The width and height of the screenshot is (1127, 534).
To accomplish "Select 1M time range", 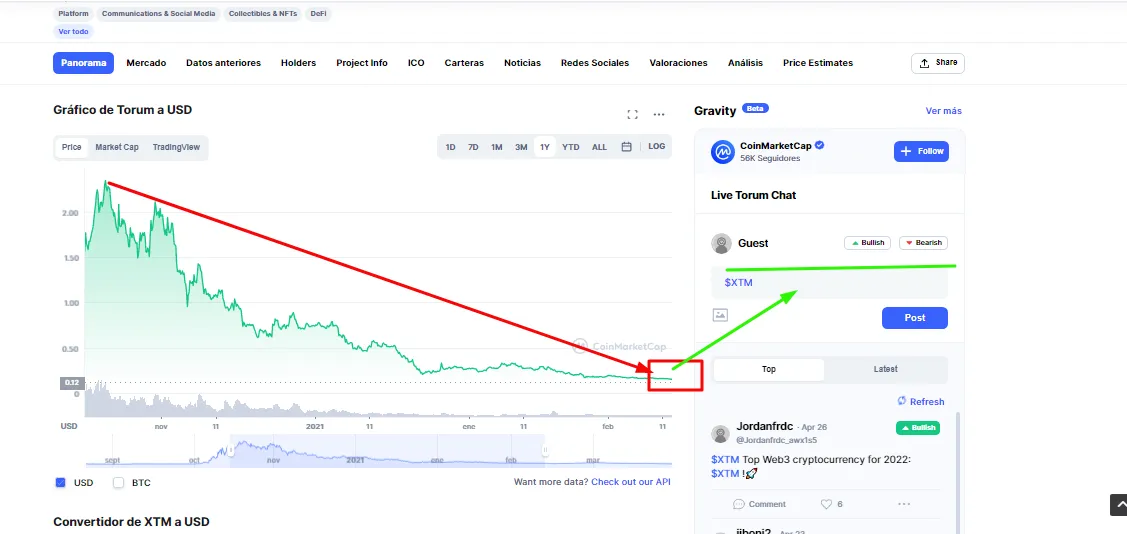I will click(x=497, y=147).
